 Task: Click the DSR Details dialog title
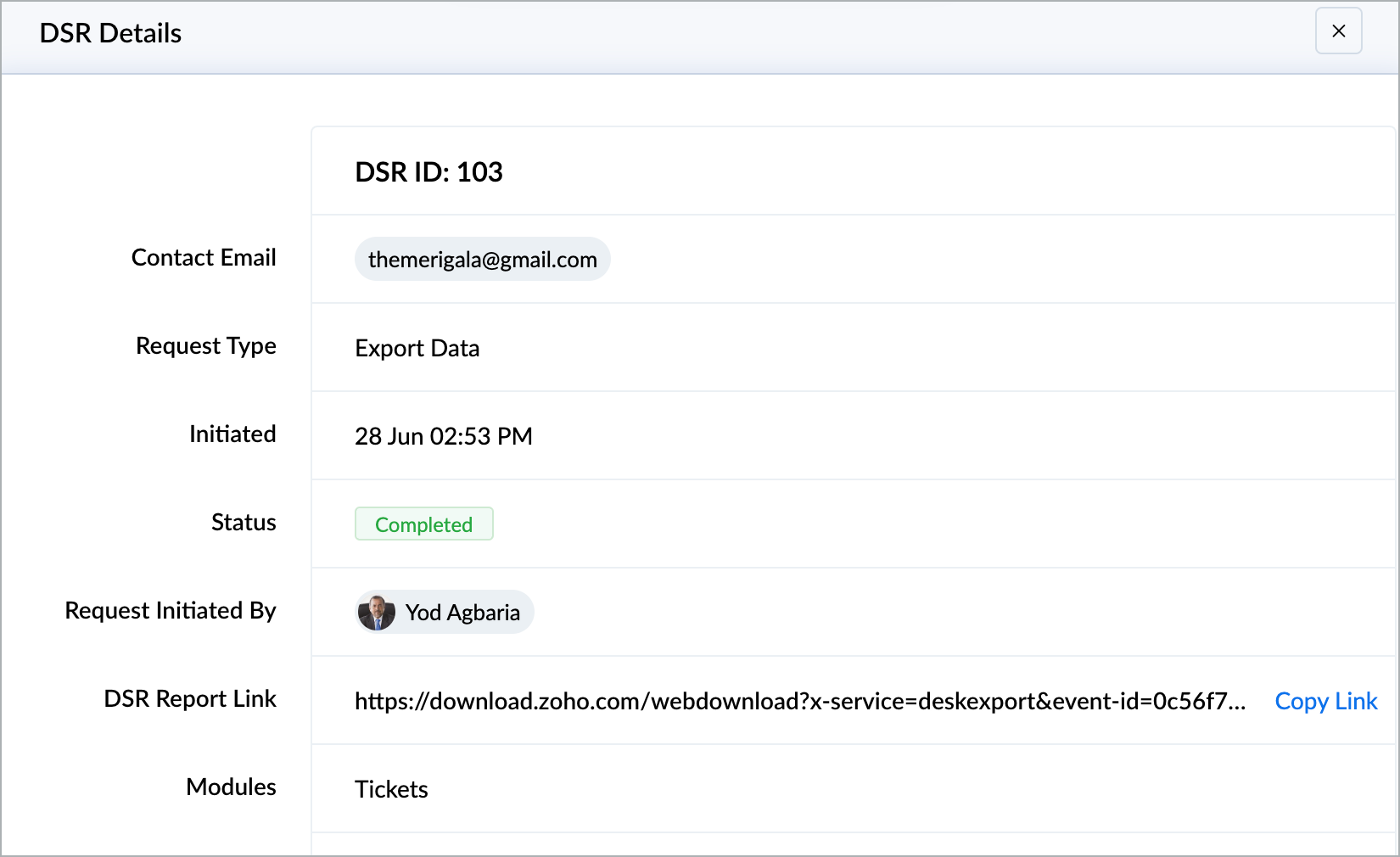pos(110,33)
